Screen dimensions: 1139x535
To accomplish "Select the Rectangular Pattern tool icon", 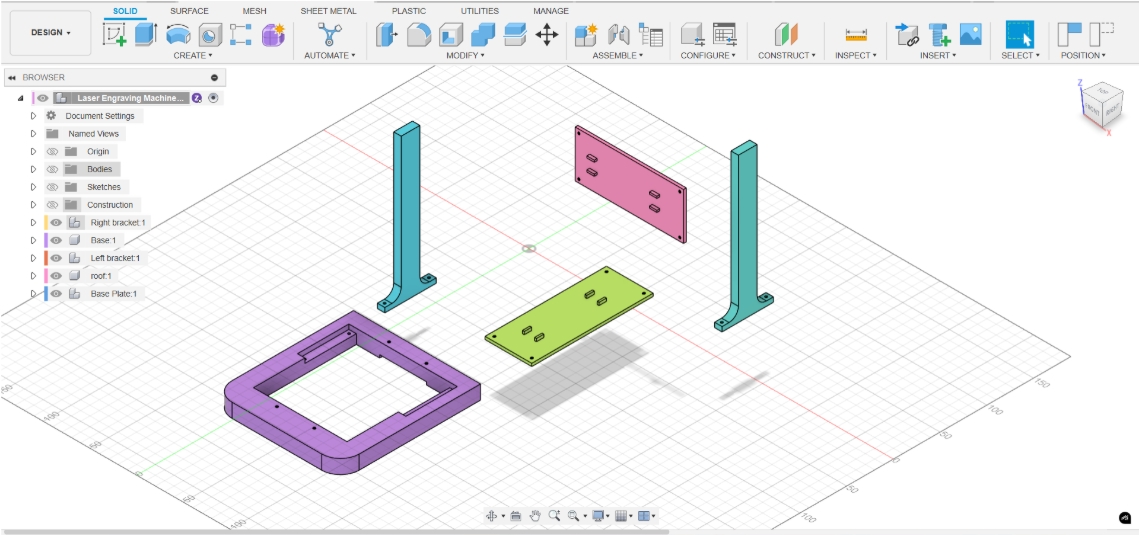I will click(240, 34).
